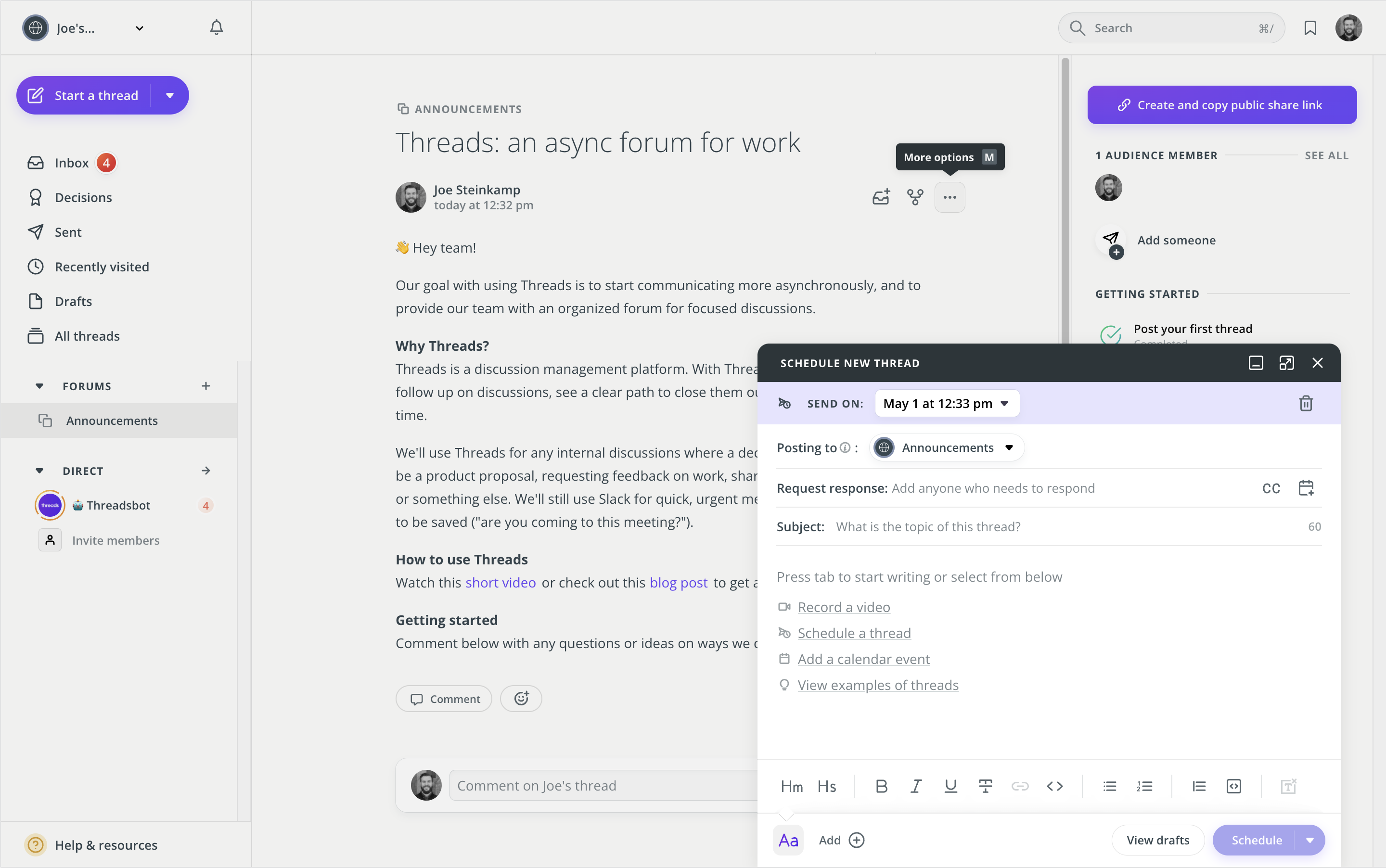
Task: Add an emoji reaction to the thread
Action: click(x=521, y=699)
